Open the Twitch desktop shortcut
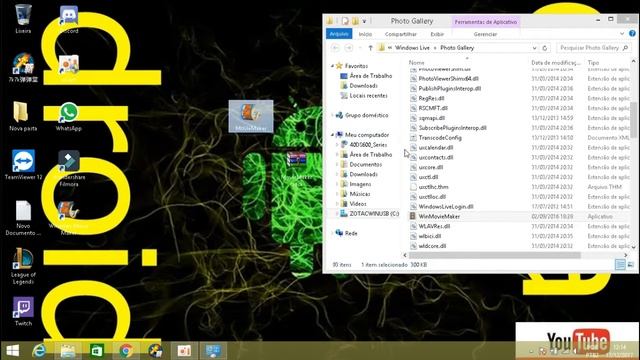The height and width of the screenshot is (360, 640). (23, 311)
